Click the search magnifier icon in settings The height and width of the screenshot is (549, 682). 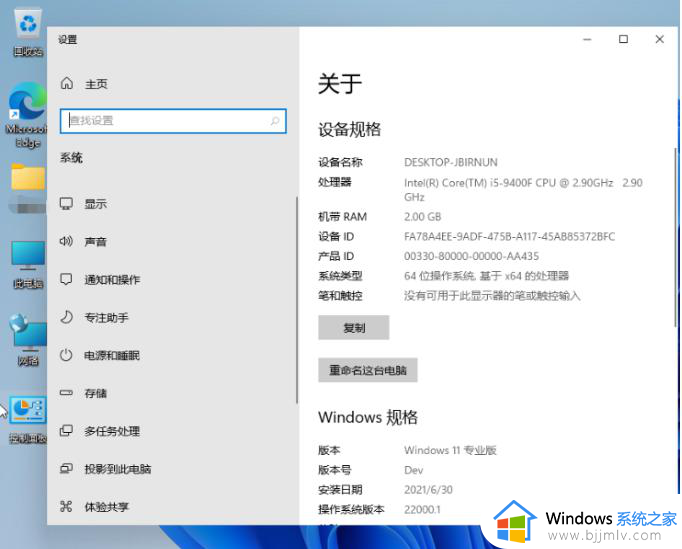(275, 121)
